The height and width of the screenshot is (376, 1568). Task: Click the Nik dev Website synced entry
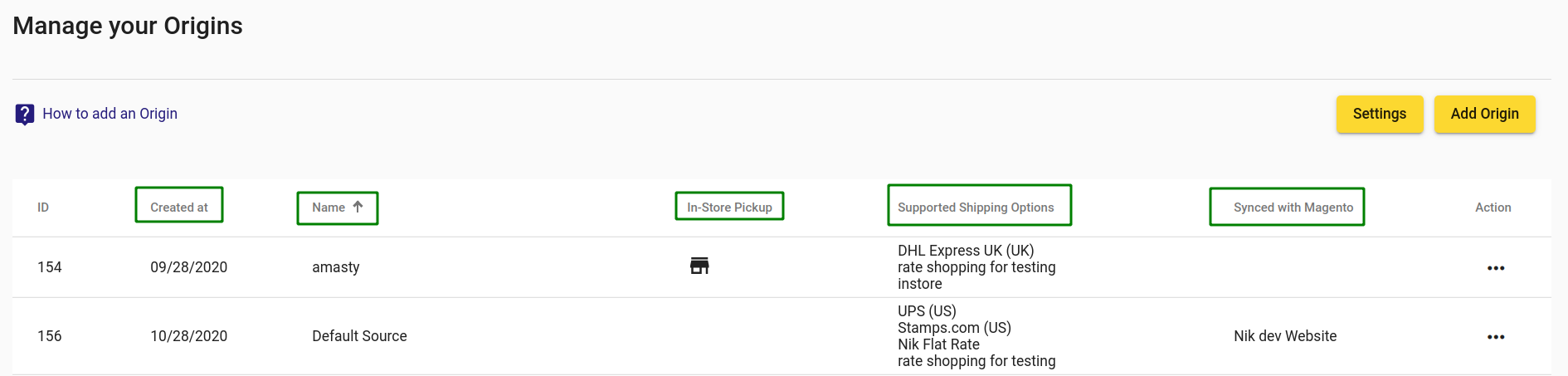point(1285,336)
